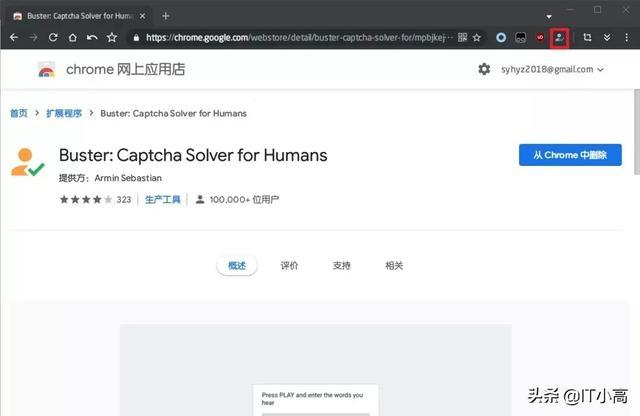
Task: Open the browser three-dot menu
Action: (x=627, y=38)
